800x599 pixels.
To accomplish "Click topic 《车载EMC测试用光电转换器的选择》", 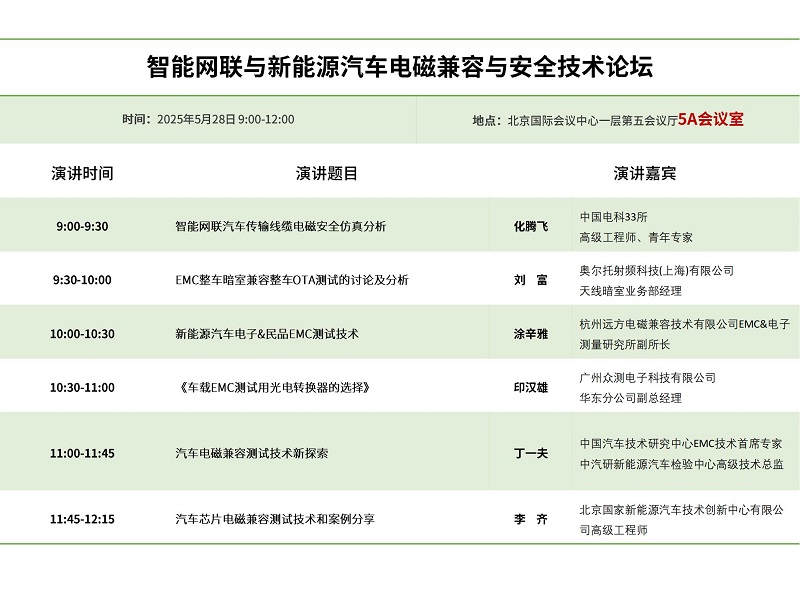I will [x=274, y=387].
